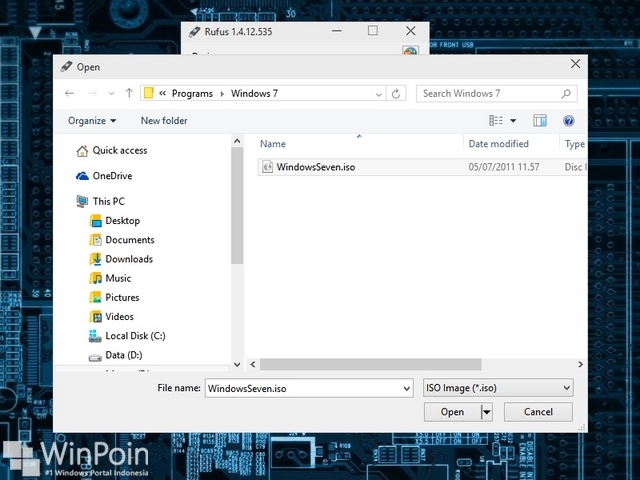Image resolution: width=640 pixels, height=480 pixels.
Task: Select the Data (D:) drive
Action: (124, 355)
